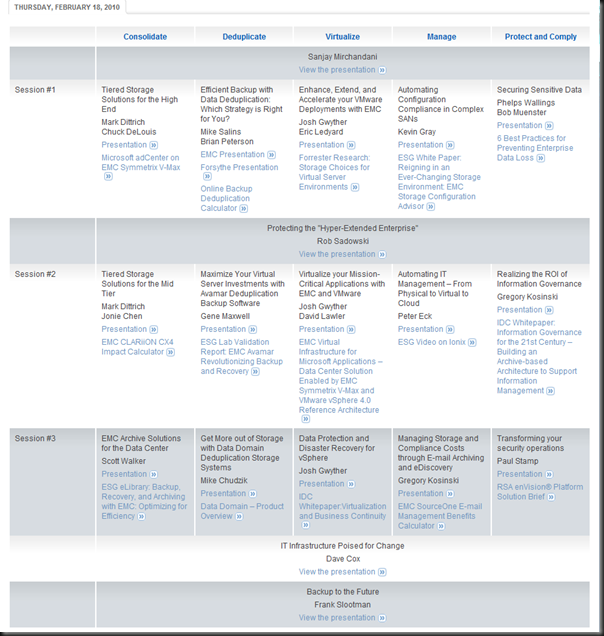Click arrow icon under Microsoft adCenter link

[108, 176]
